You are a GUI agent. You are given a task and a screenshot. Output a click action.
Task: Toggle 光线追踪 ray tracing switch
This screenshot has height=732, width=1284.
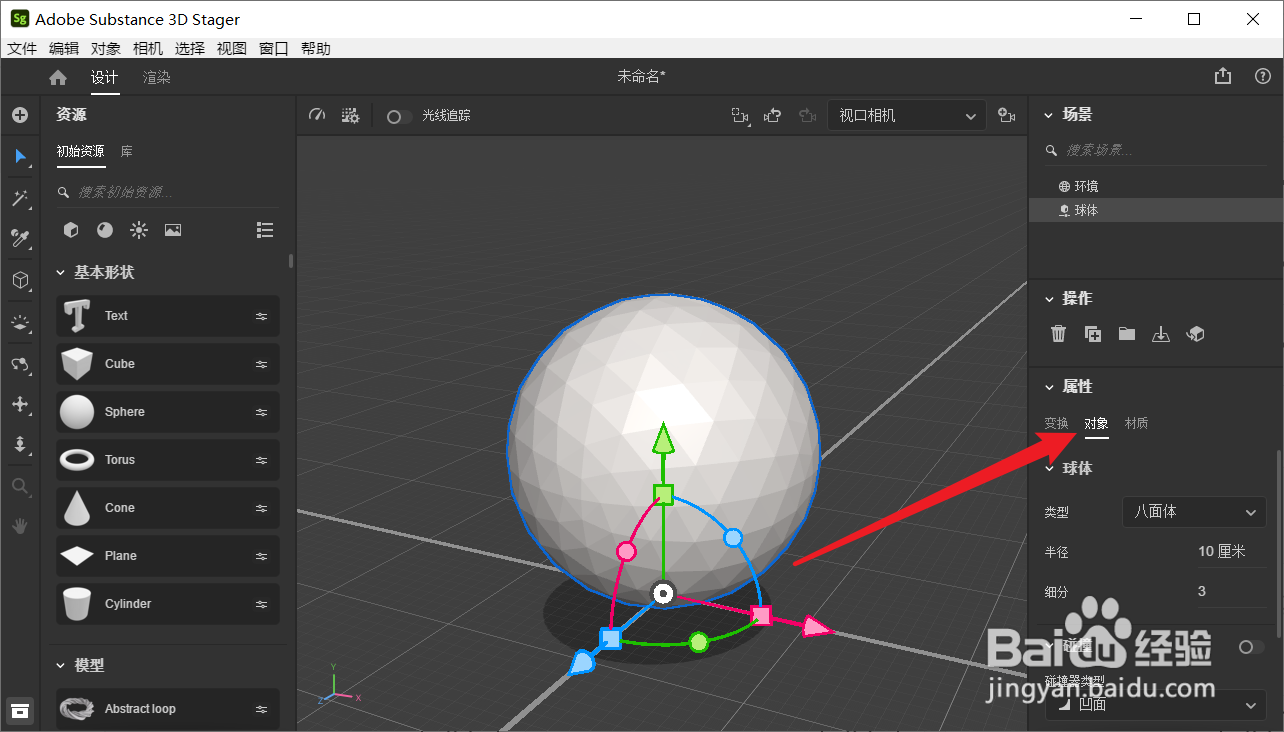[x=399, y=116]
